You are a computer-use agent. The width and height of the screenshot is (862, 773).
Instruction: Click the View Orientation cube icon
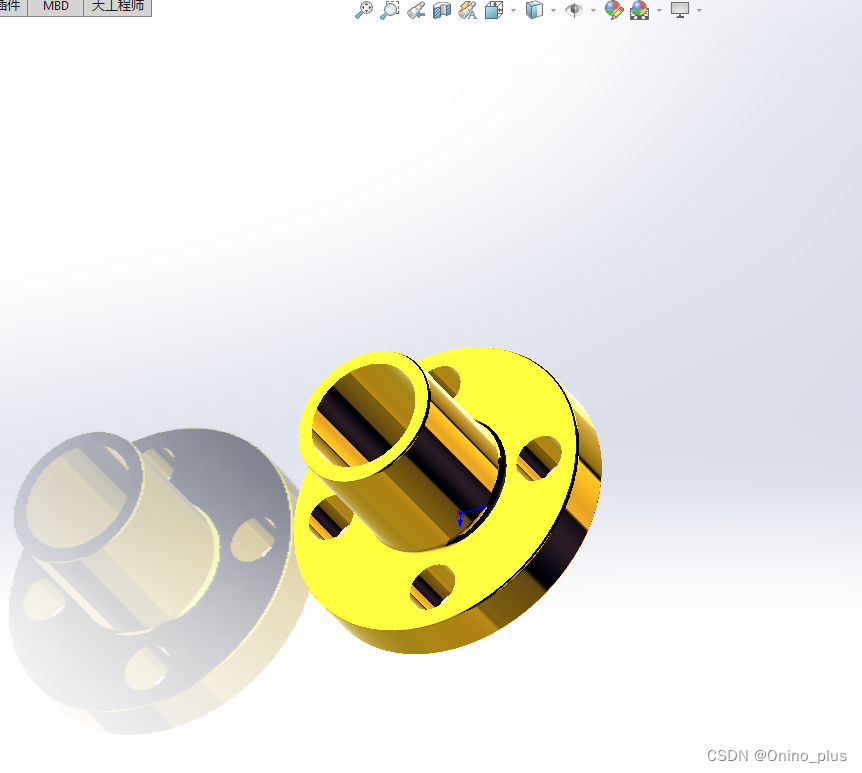point(494,10)
